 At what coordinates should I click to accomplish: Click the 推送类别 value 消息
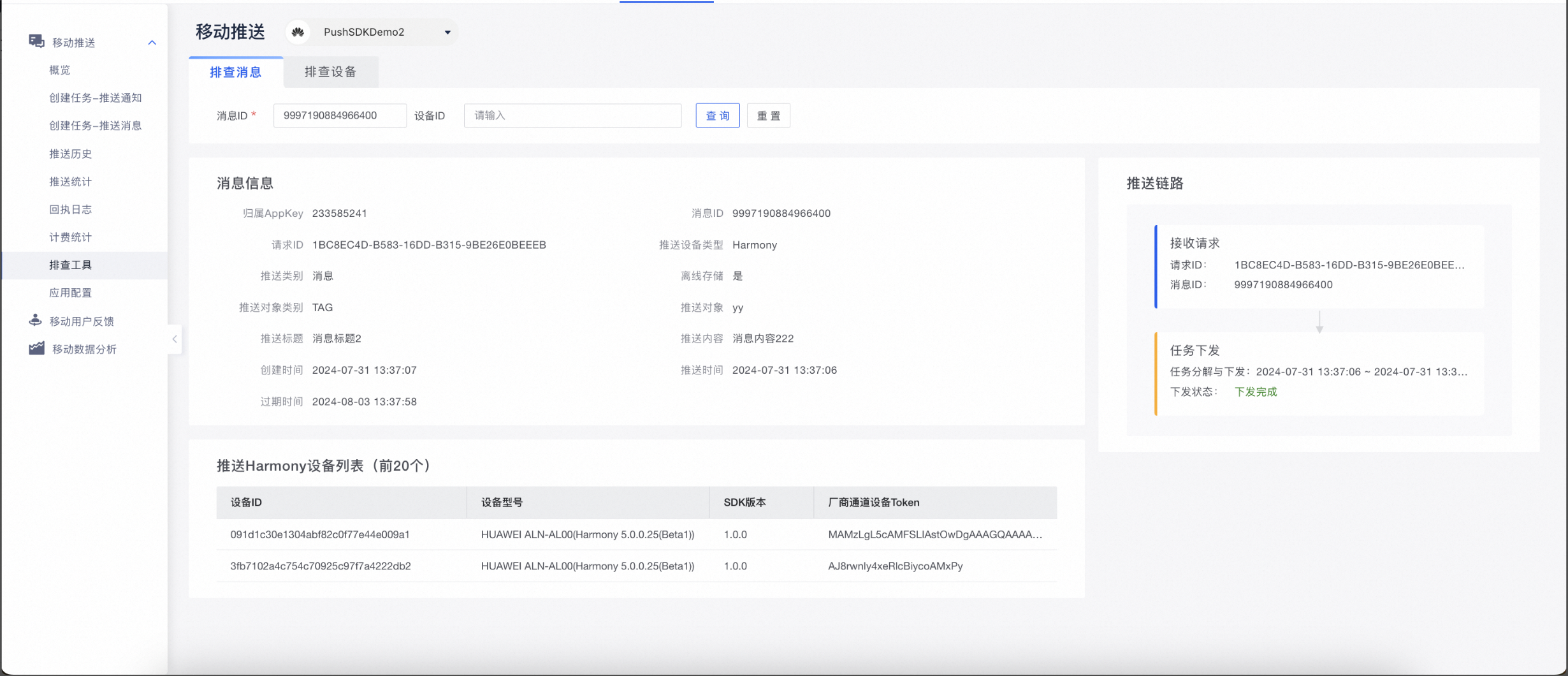pyautogui.click(x=323, y=276)
